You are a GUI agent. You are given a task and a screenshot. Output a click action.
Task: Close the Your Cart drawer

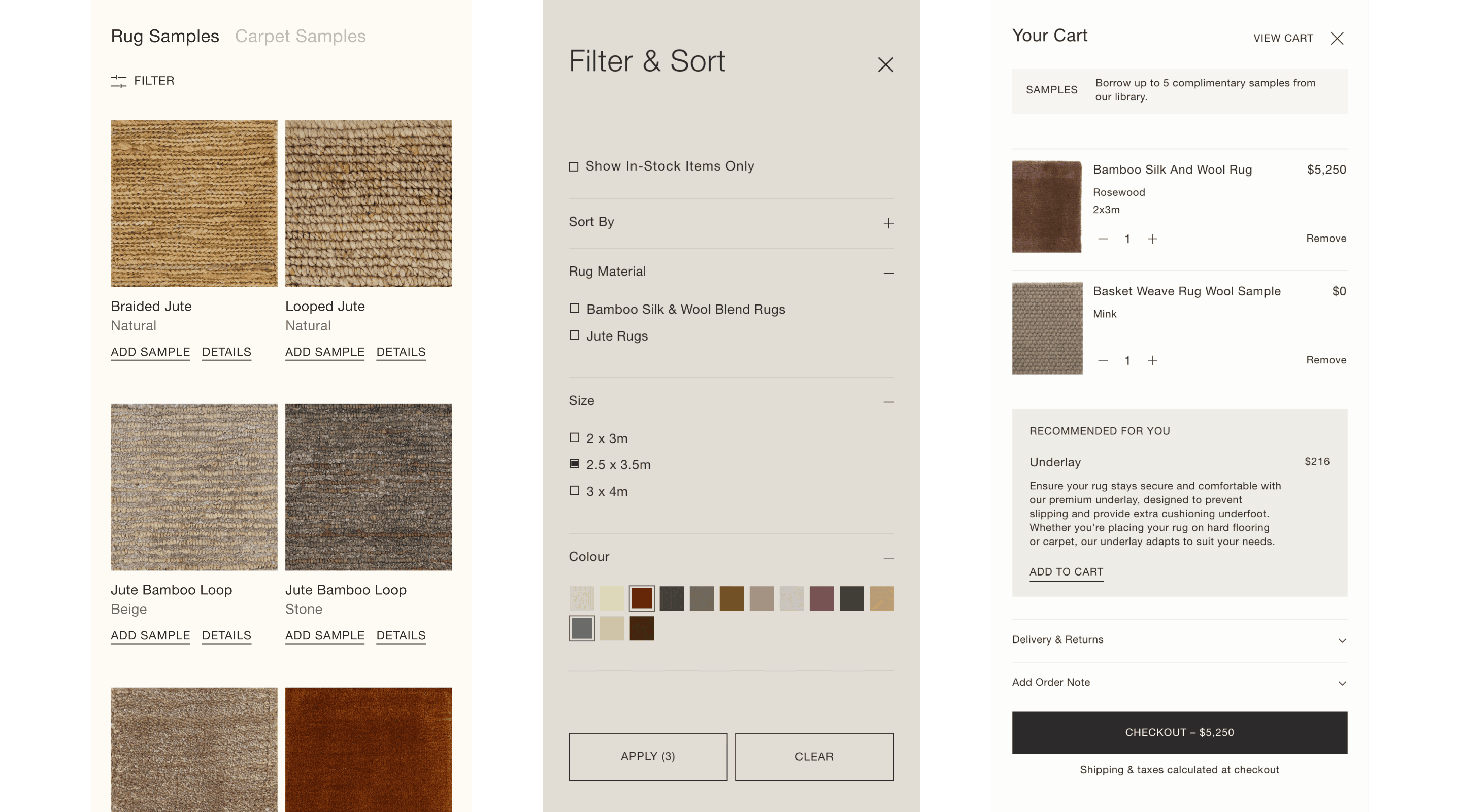1337,38
